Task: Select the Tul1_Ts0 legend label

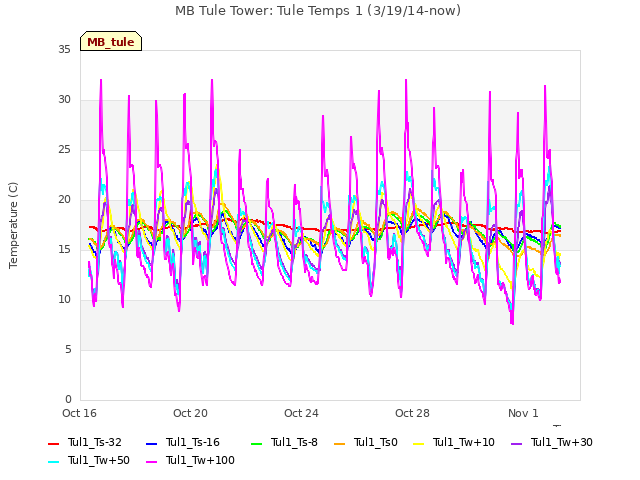Action: (x=376, y=442)
